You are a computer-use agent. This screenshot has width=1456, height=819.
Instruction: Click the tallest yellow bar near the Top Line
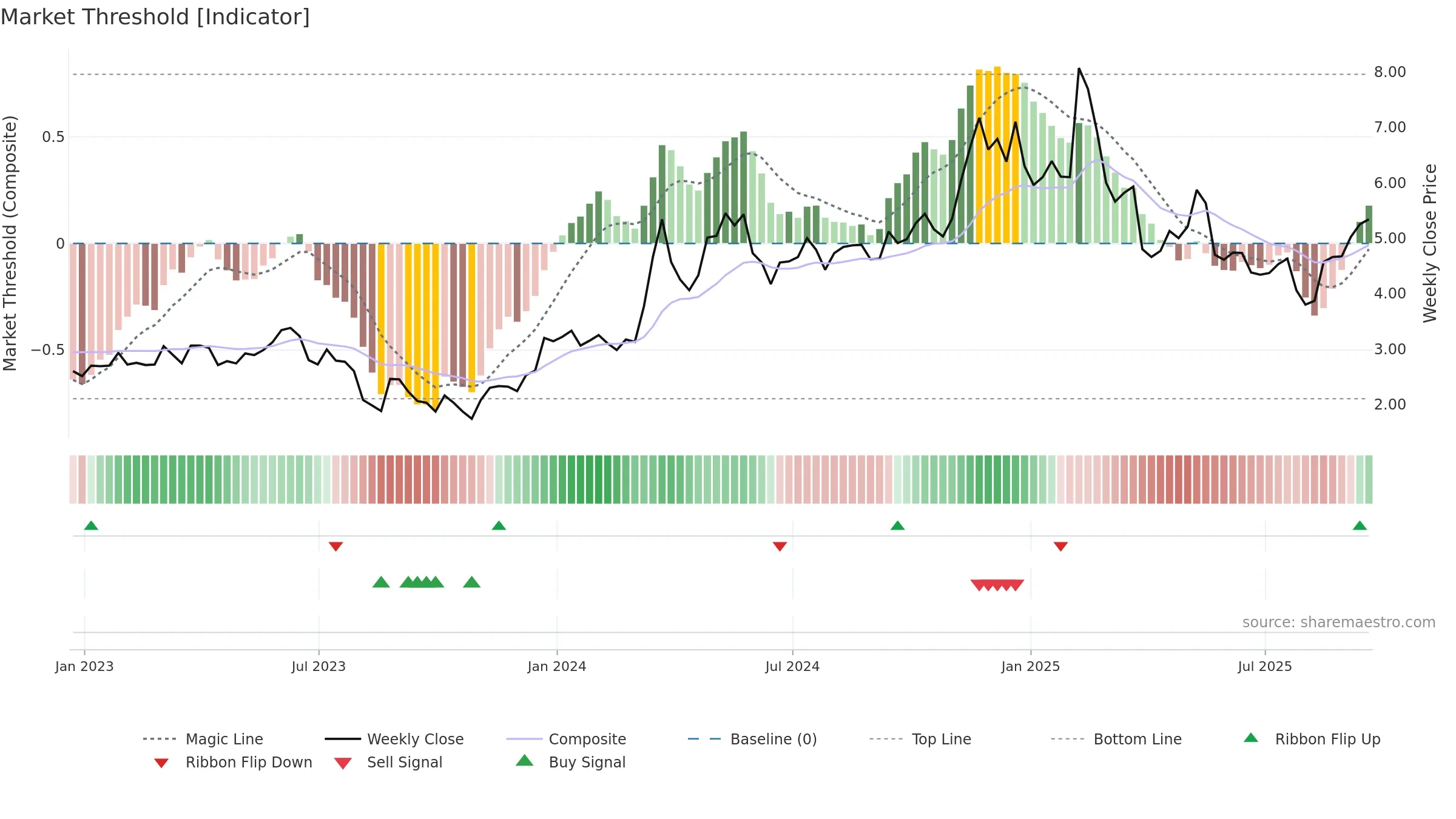[x=997, y=155]
